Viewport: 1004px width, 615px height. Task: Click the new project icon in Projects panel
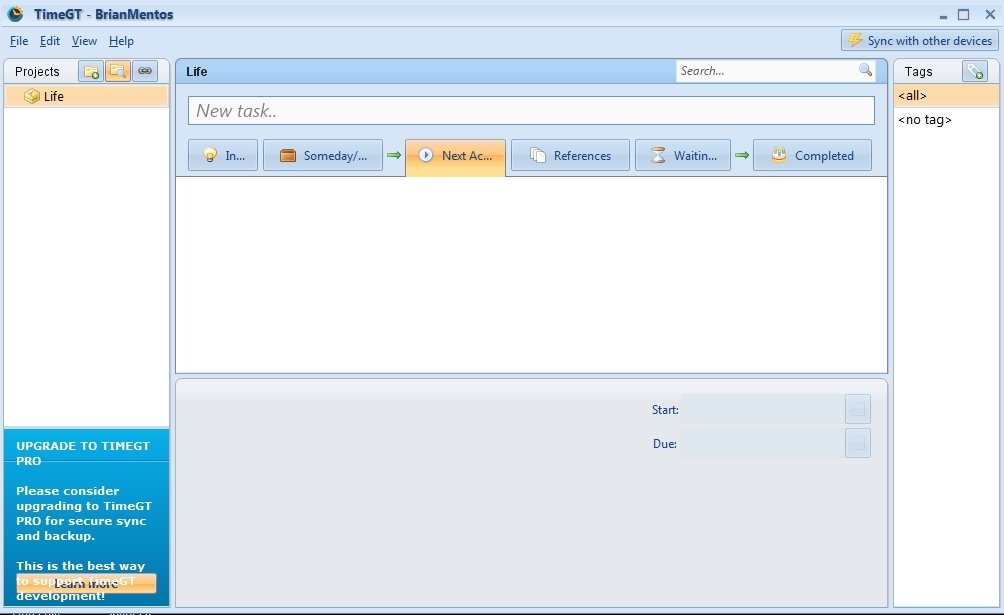click(x=91, y=71)
